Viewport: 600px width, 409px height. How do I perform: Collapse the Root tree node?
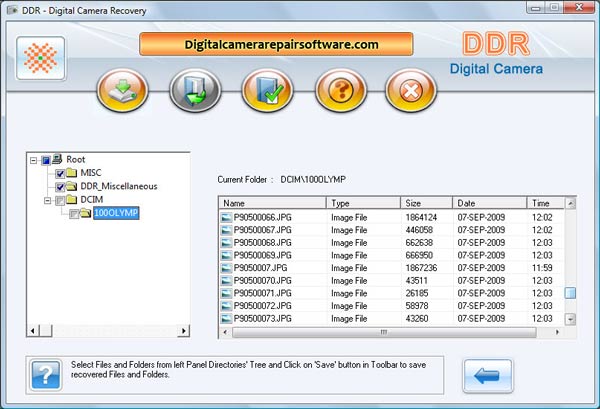click(34, 160)
